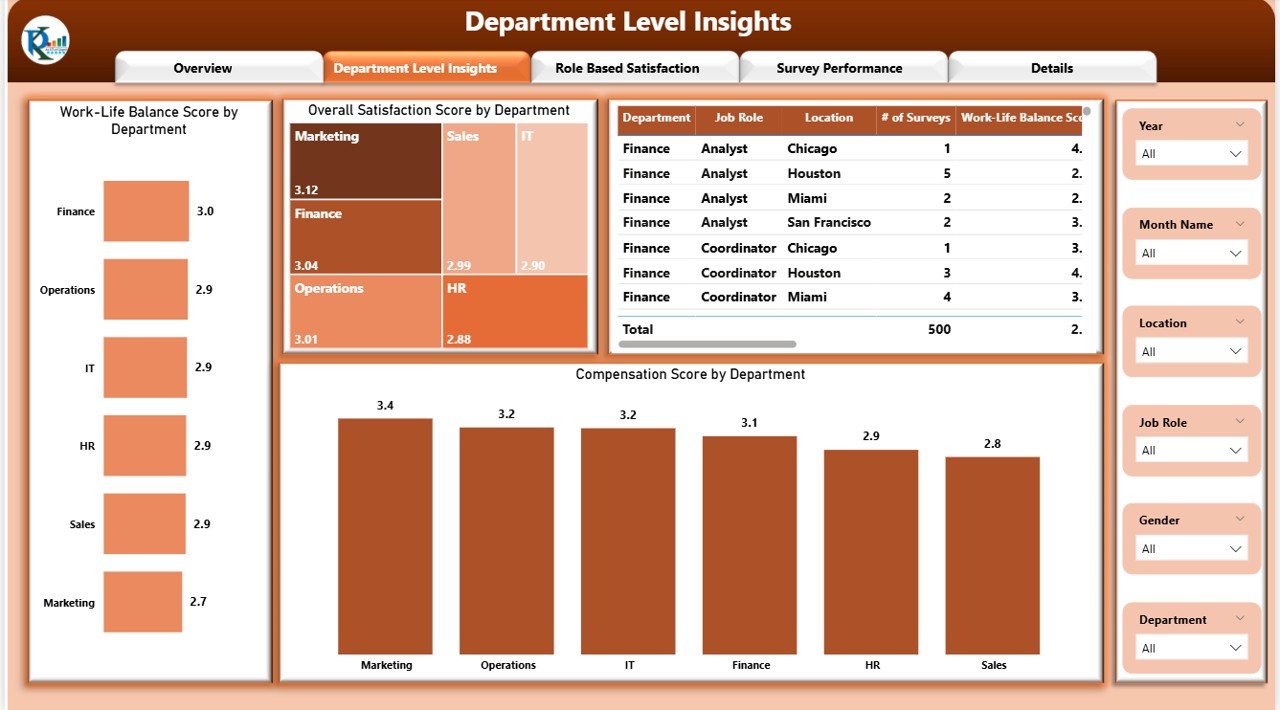Click the Marketing work-life balance bar
The width and height of the screenshot is (1280, 710).
pyautogui.click(x=143, y=602)
